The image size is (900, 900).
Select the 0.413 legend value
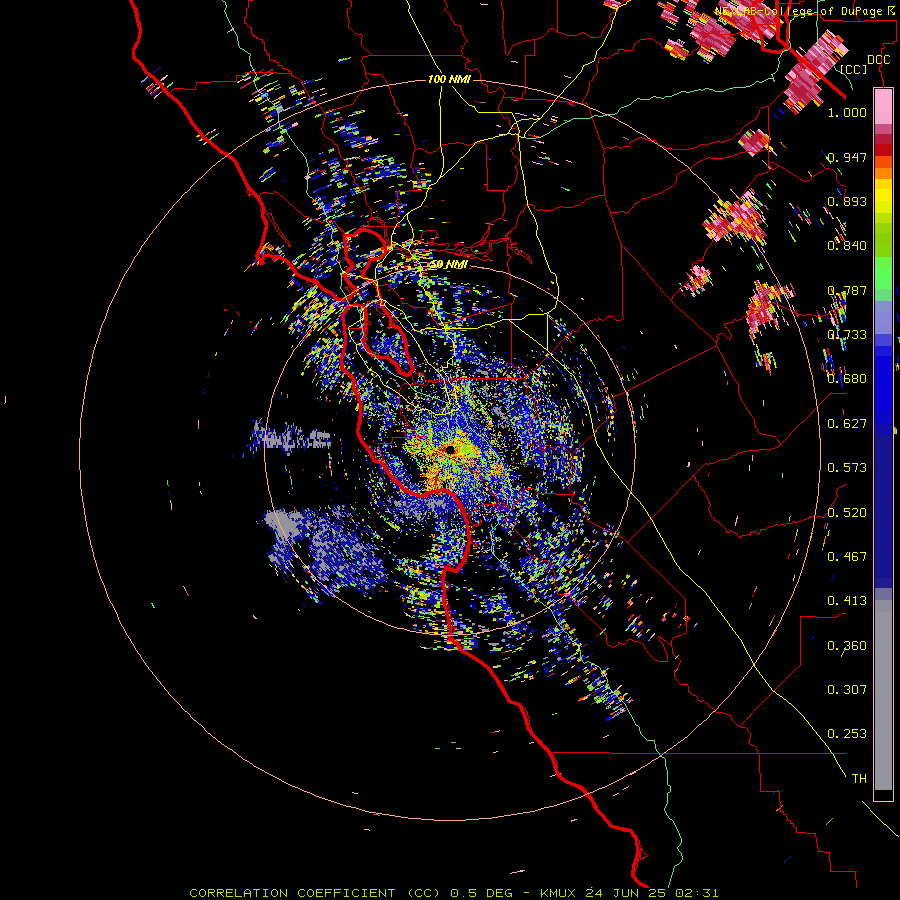pyautogui.click(x=847, y=601)
